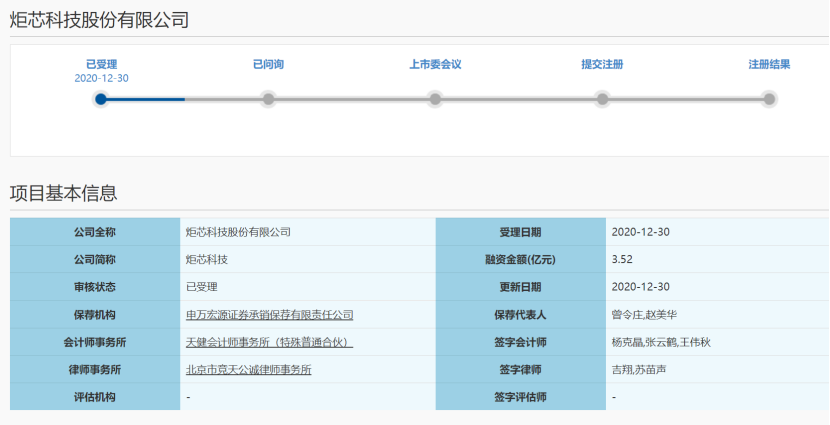Click the 公司全称 header cell
Screen dimensions: 830x425
[x=95, y=232]
